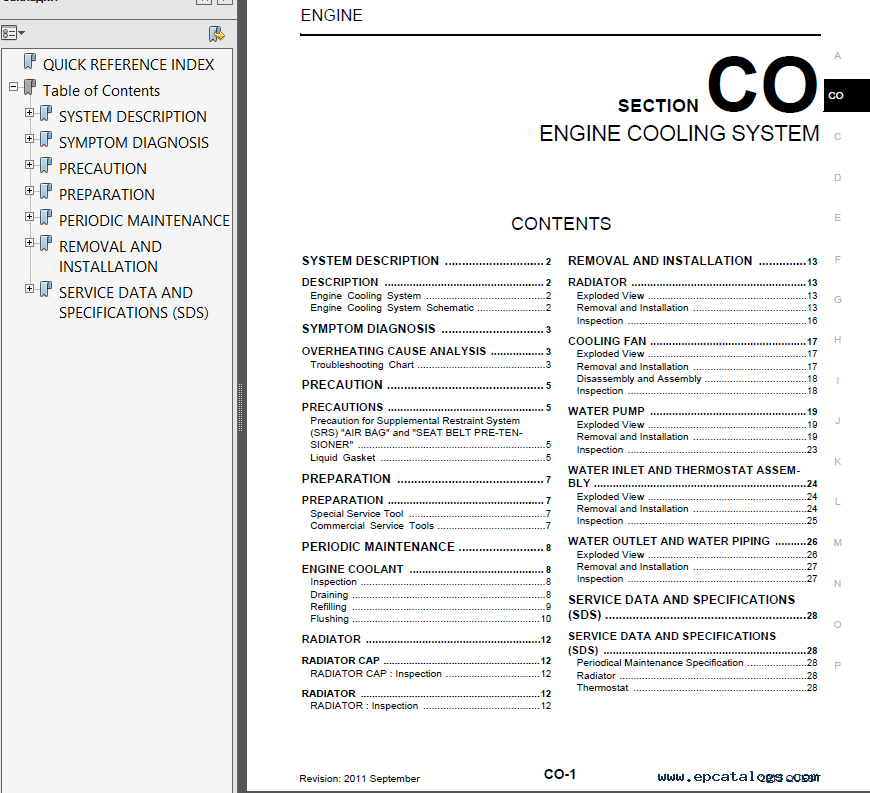Expand SERVICE DATA AND SPECIFICATIONS bookmark
Image resolution: width=870 pixels, height=793 pixels.
[x=29, y=289]
